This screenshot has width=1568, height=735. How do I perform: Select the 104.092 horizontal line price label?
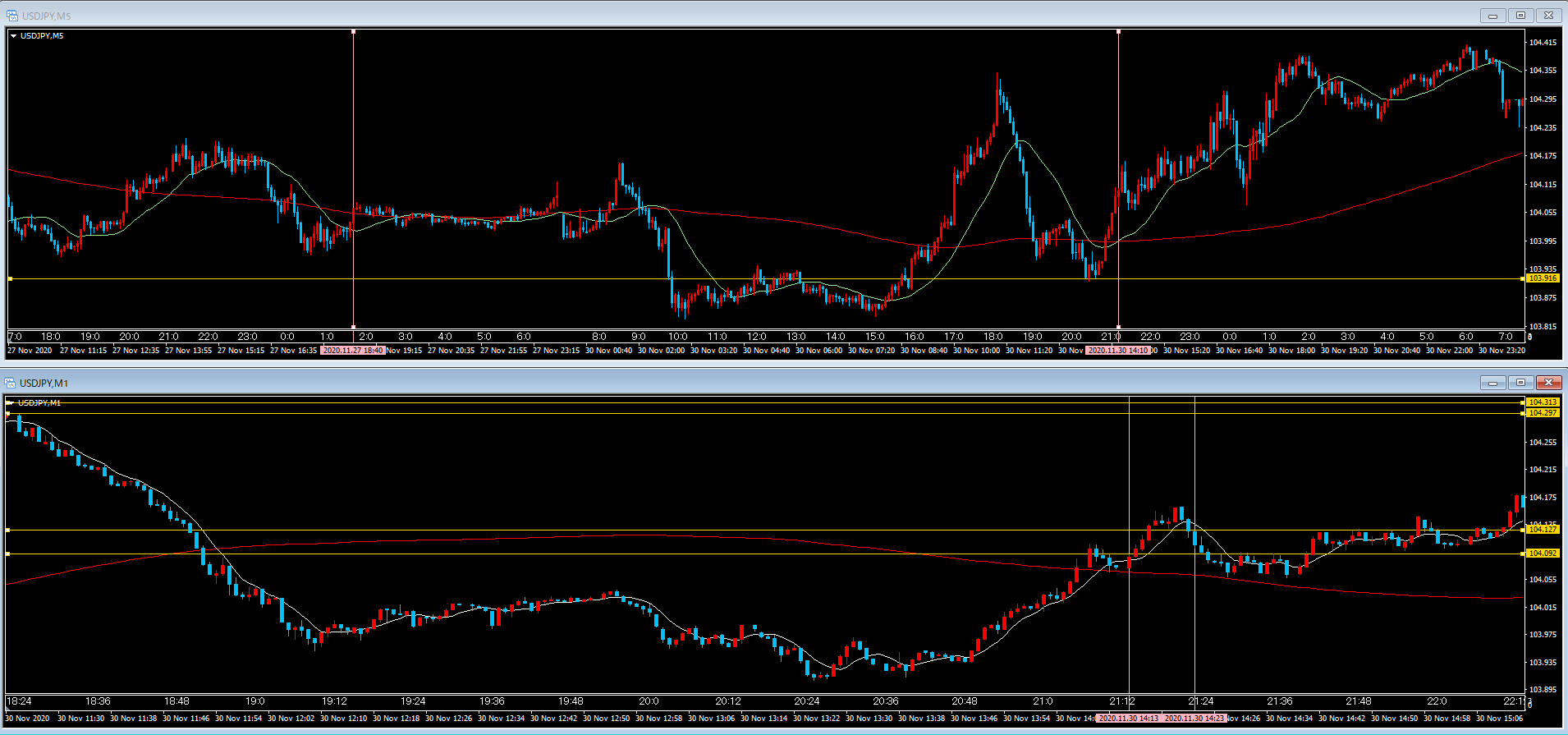coord(1543,554)
